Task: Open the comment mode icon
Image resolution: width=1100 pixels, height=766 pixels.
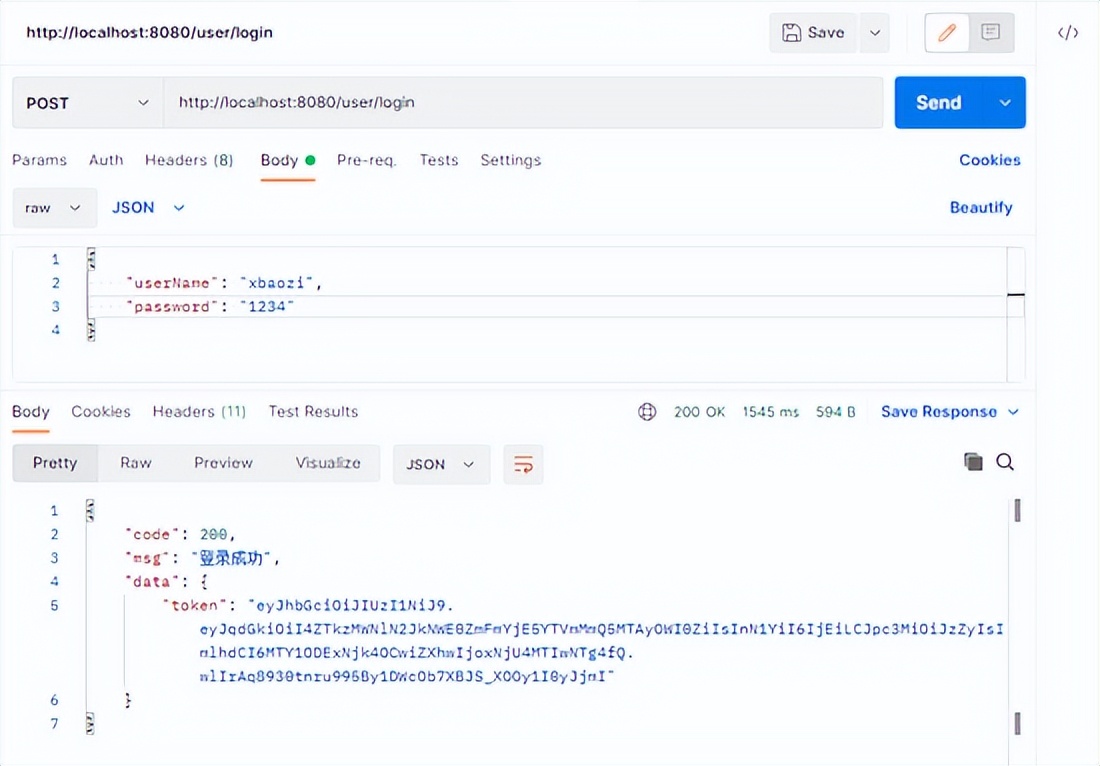Action: pyautogui.click(x=991, y=33)
